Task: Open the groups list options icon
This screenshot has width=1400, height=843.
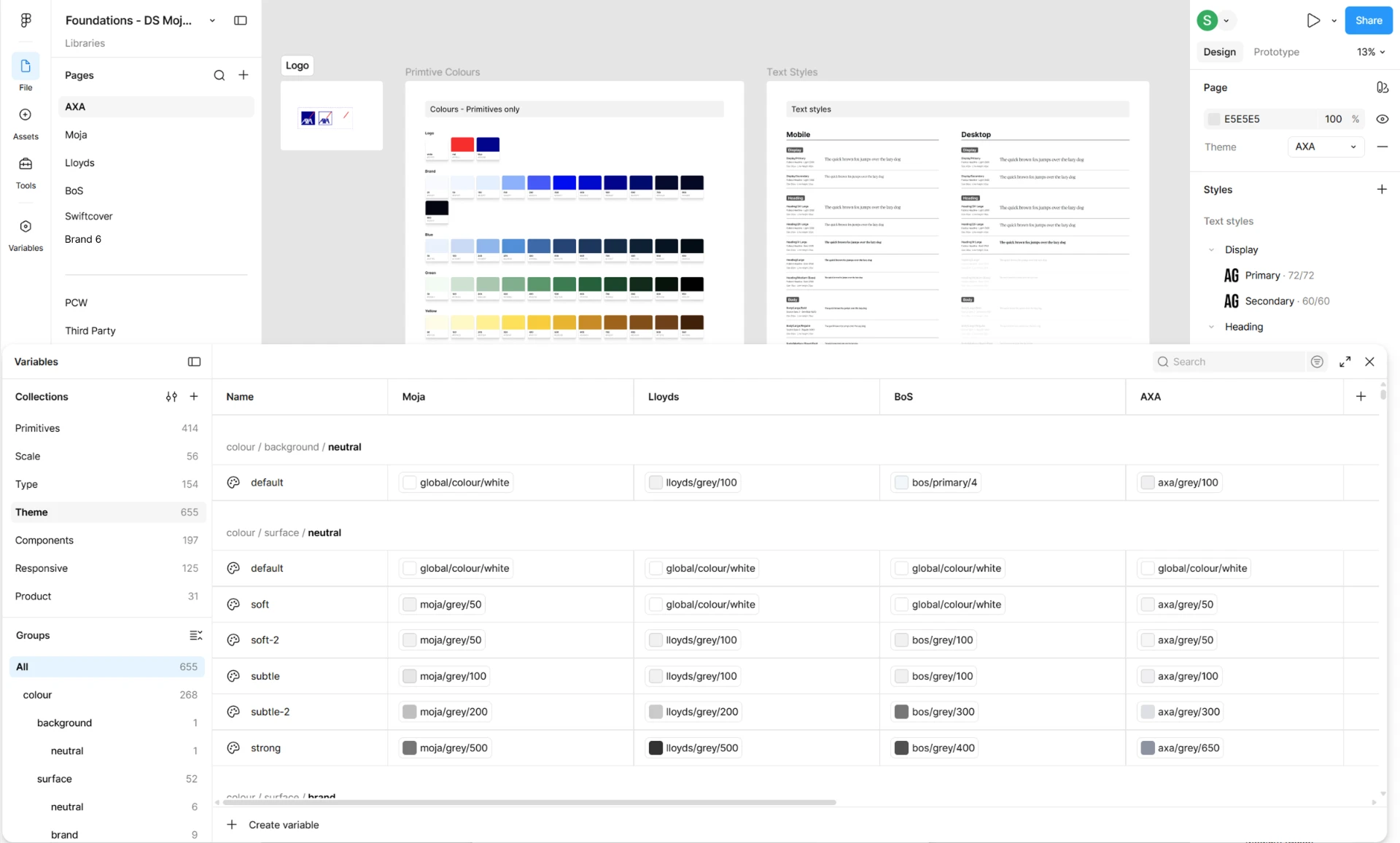Action: click(195, 635)
